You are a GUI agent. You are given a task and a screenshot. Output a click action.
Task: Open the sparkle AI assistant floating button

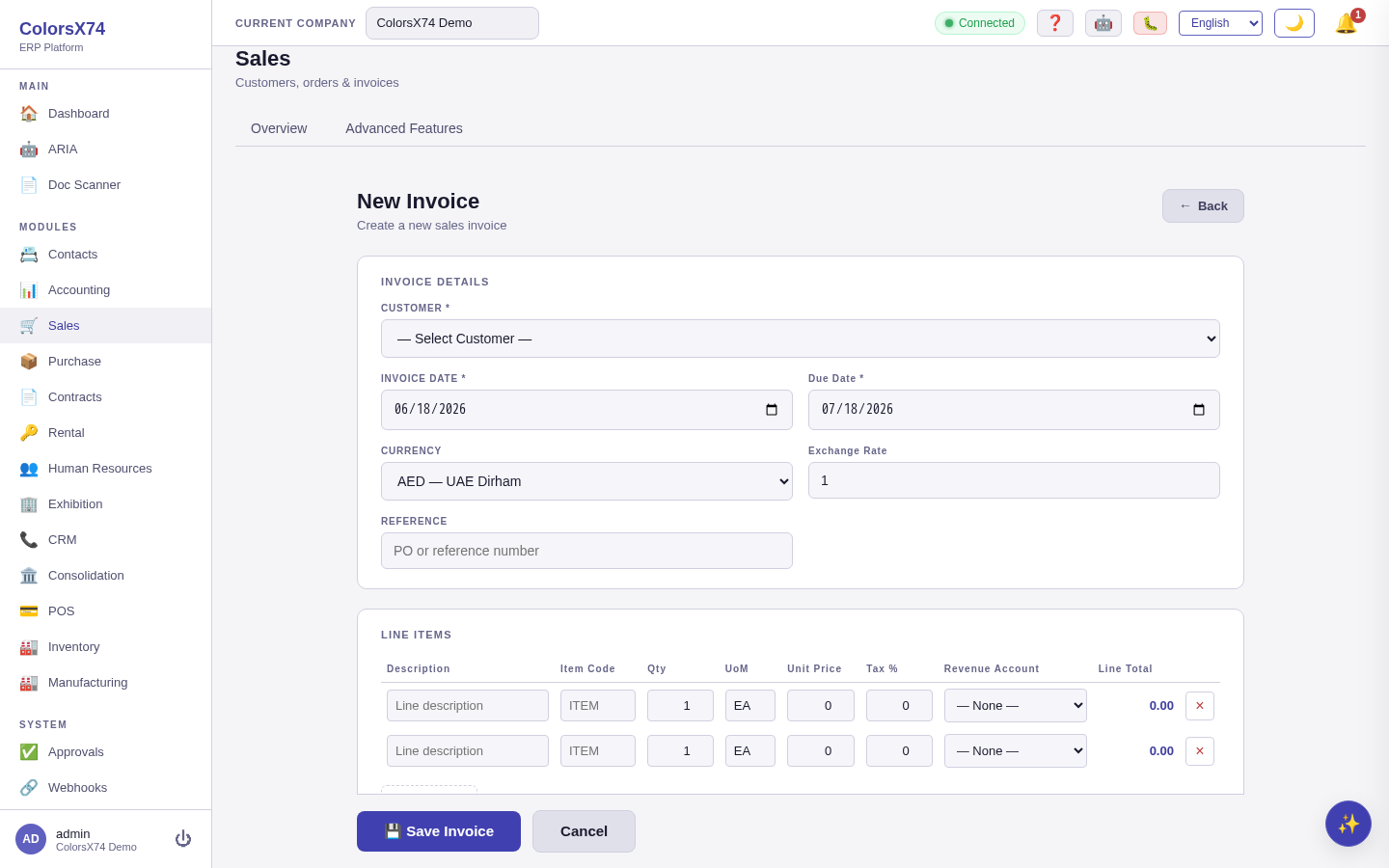pos(1348,824)
